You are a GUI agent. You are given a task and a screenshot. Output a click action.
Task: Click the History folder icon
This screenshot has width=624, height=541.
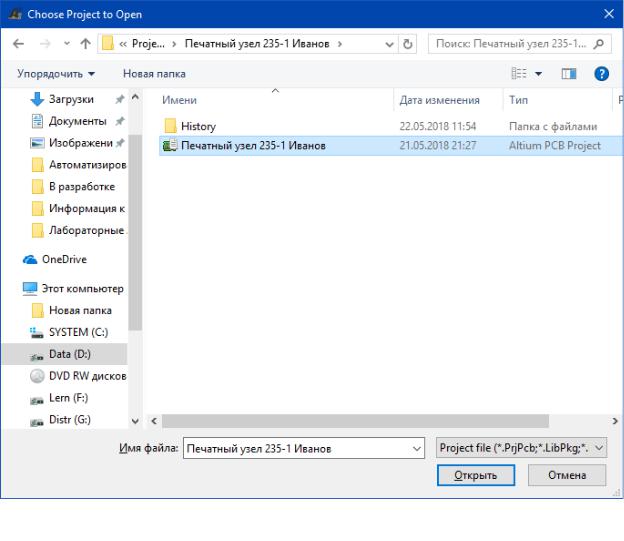pyautogui.click(x=170, y=126)
